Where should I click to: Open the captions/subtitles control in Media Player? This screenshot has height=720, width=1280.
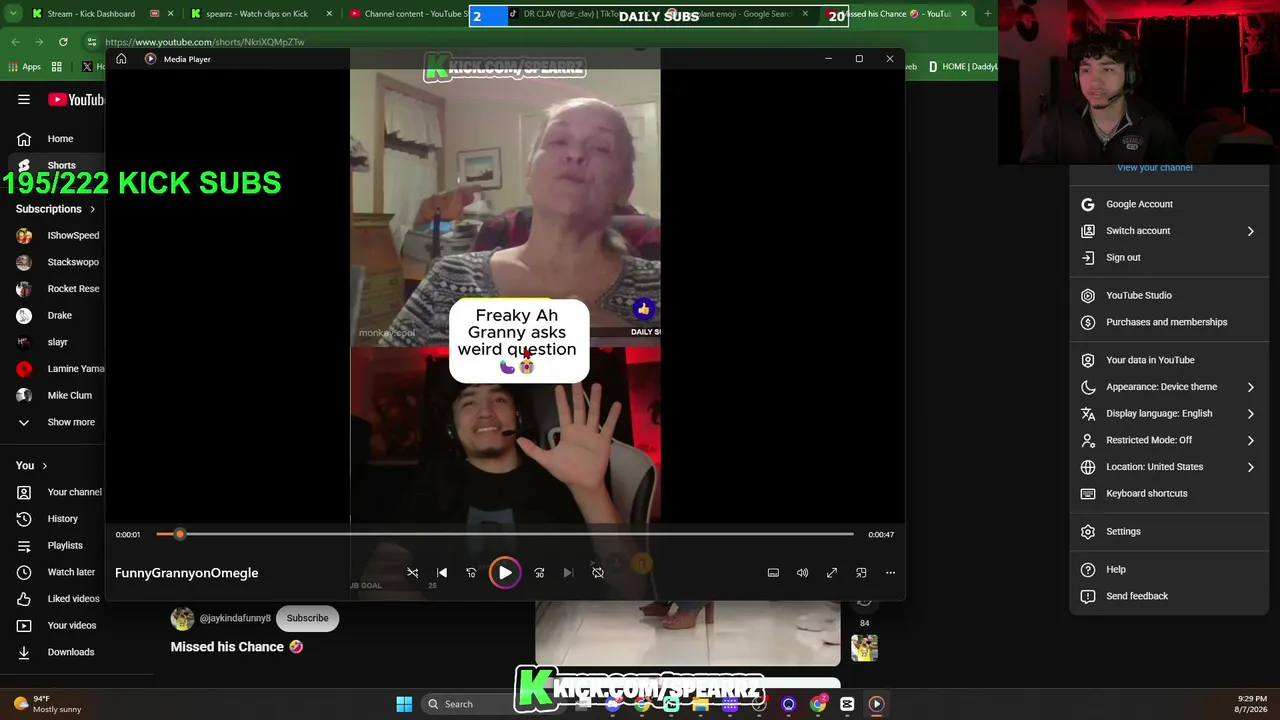(x=773, y=573)
